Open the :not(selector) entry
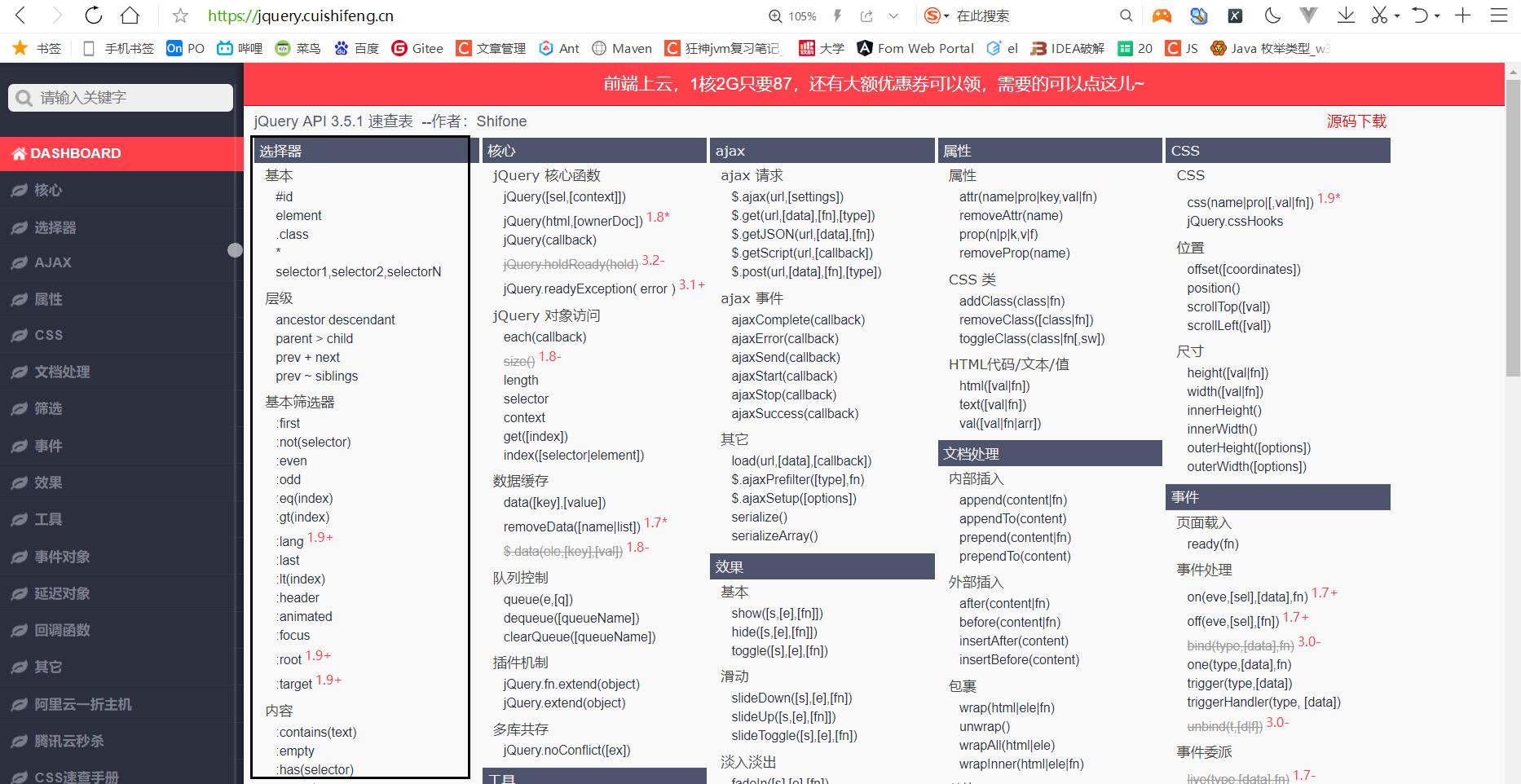The height and width of the screenshot is (784, 1521). 313,442
